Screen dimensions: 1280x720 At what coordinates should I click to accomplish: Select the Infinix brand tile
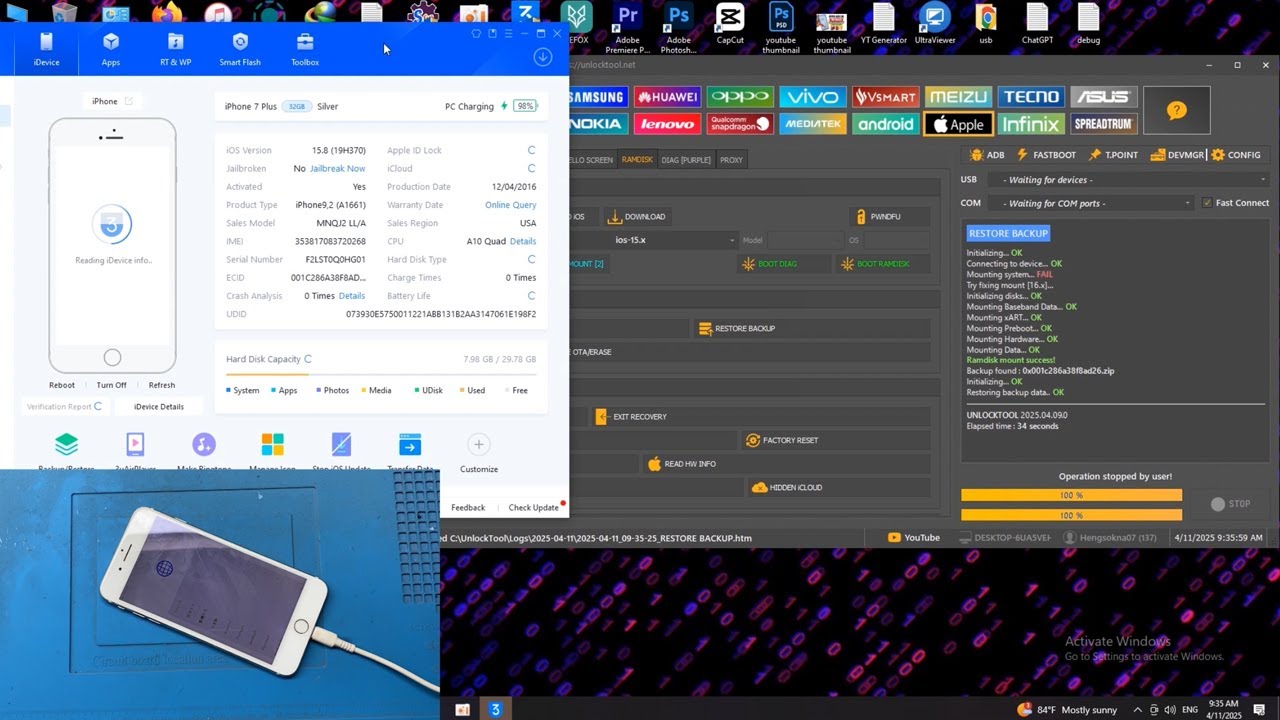click(x=1030, y=124)
